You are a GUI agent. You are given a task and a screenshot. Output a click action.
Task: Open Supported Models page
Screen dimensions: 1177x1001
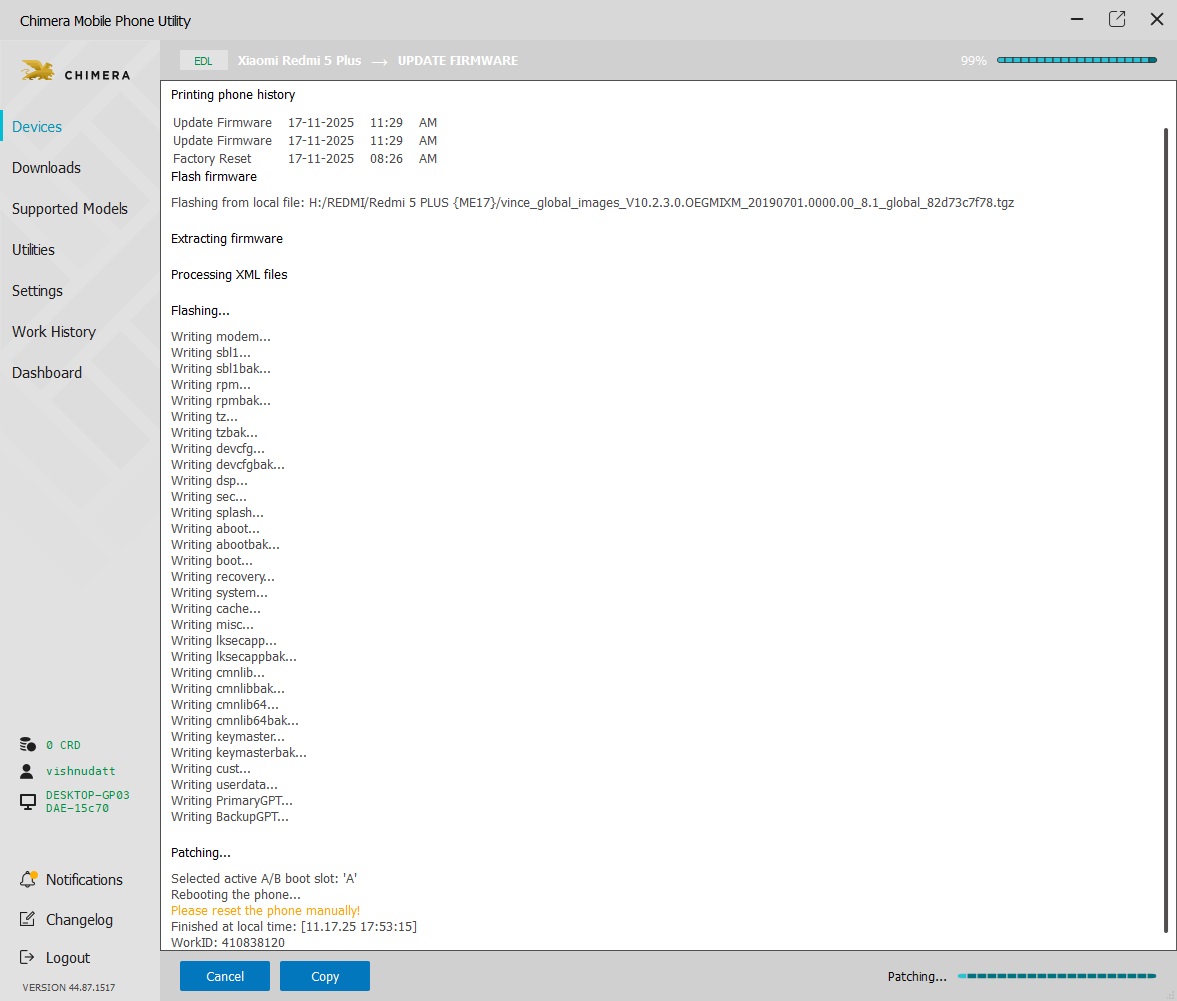click(70, 209)
